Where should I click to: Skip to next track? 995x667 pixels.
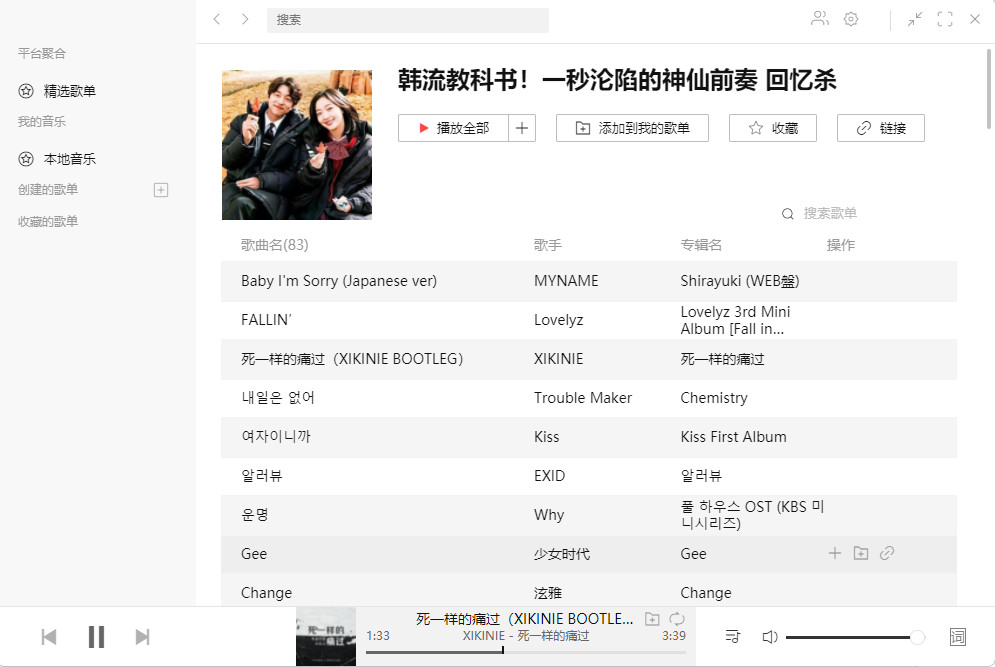[142, 637]
